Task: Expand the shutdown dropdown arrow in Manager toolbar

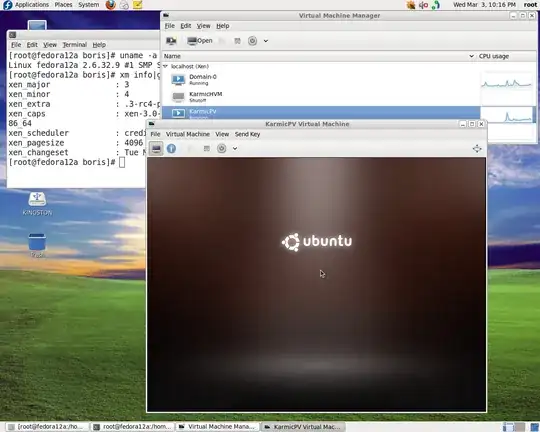Action: [x=266, y=41]
